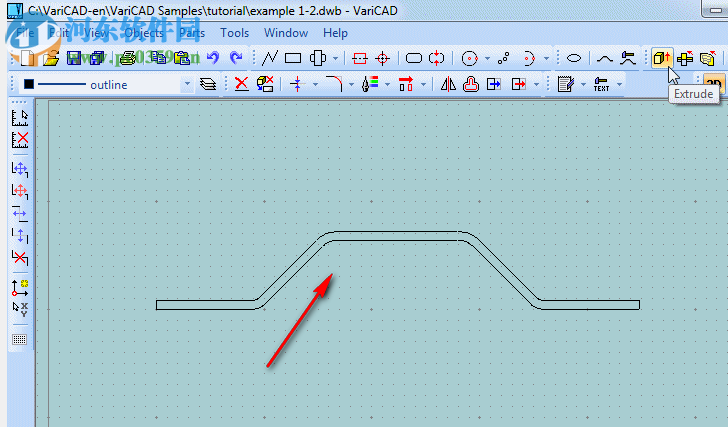Click the Redo arrow icon
The width and height of the screenshot is (728, 427).
click(236, 58)
